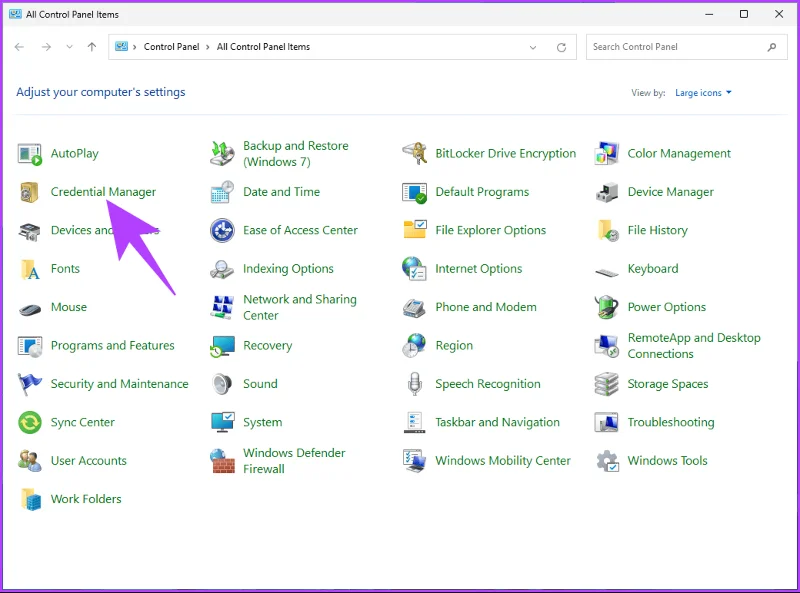Click the Sound speaker icon
This screenshot has width=800, height=593.
click(222, 384)
